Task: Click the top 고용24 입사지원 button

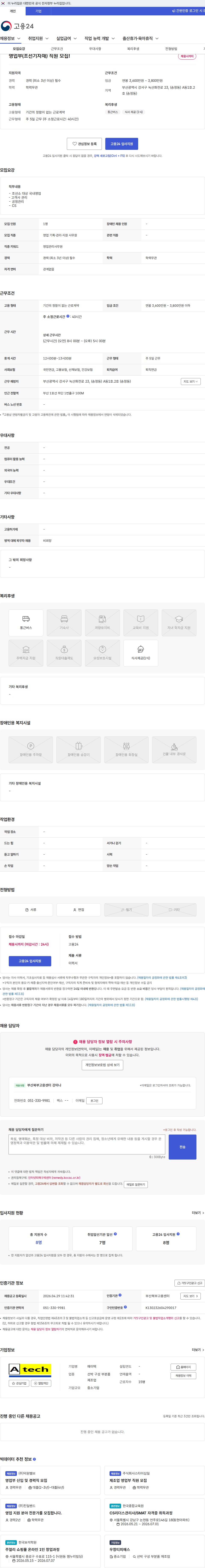Action: point(122,144)
